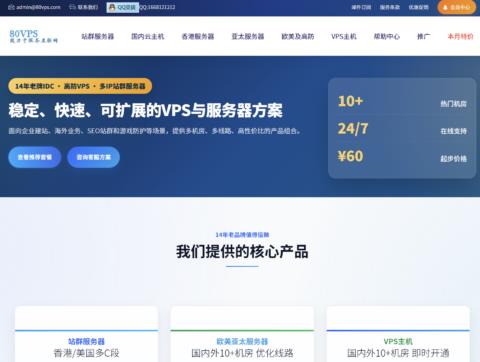Open the 欧美及高防 menu item
This screenshot has height=362, width=480.
(298, 36)
